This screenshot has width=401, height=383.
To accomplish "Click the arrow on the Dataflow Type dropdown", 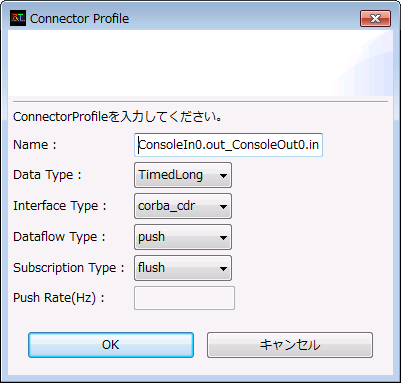I will 223,238.
